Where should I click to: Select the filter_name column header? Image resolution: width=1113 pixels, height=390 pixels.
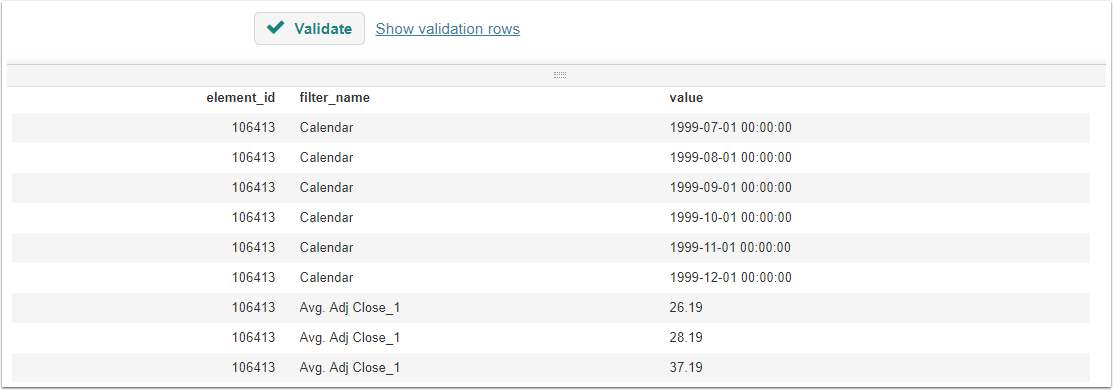(334, 98)
